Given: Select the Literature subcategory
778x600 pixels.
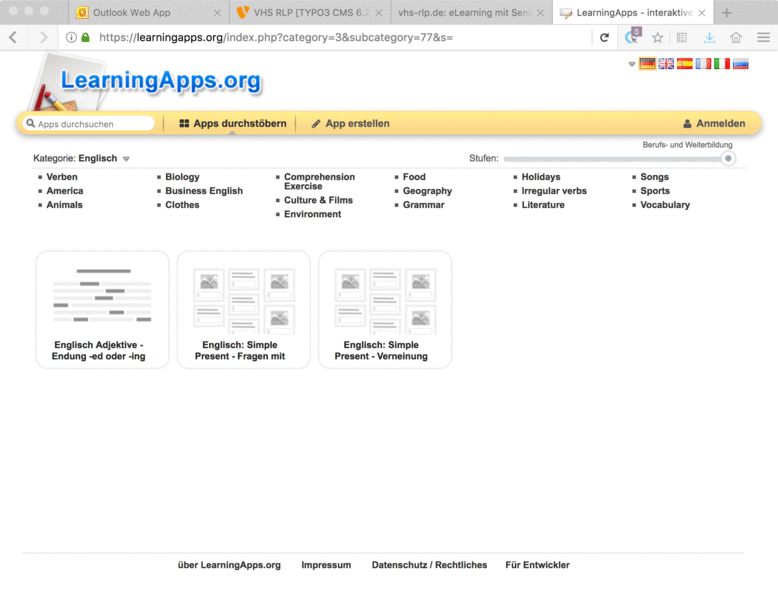Looking at the screenshot, I should 543,205.
